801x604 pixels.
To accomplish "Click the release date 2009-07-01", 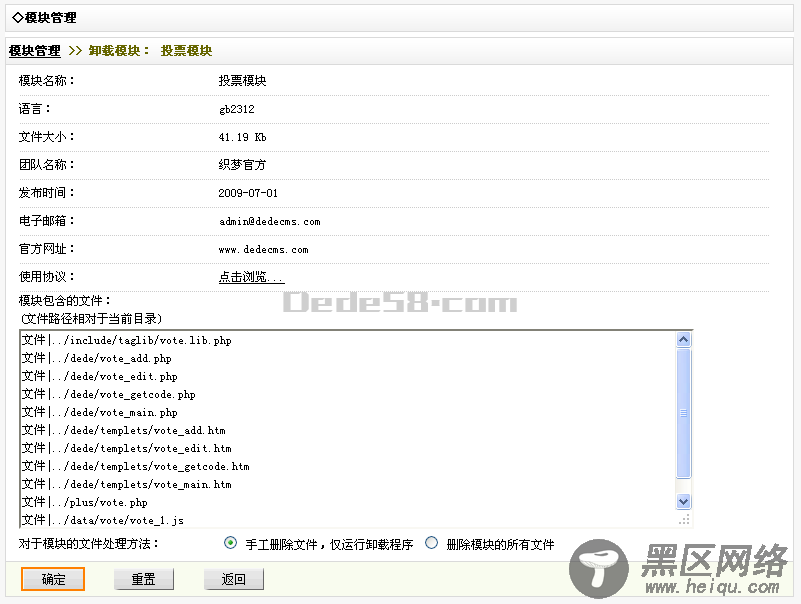I will pyautogui.click(x=248, y=193).
